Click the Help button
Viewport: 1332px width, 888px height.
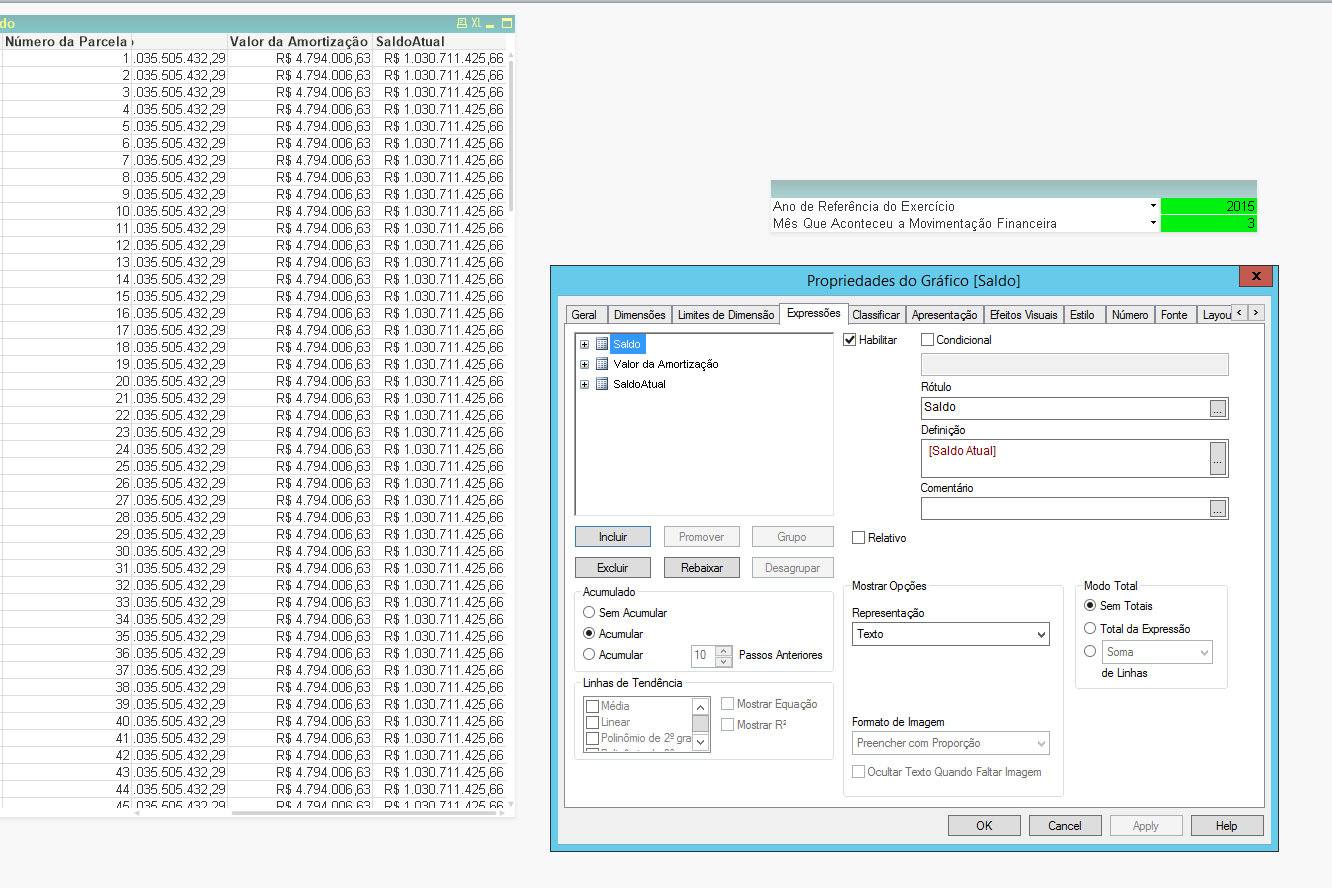point(1227,826)
